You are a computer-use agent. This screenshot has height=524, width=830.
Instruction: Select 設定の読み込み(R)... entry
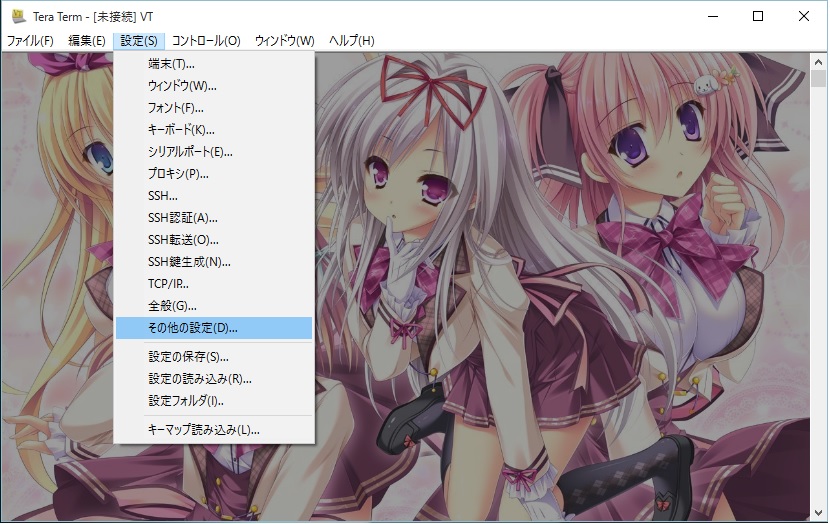tap(214, 378)
